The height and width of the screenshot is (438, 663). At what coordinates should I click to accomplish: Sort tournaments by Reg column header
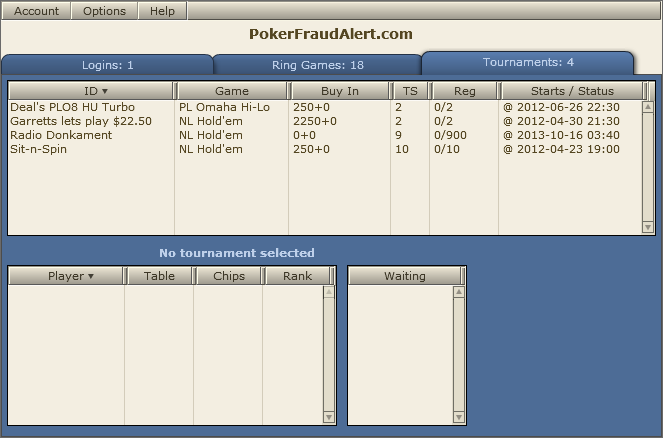click(x=465, y=91)
